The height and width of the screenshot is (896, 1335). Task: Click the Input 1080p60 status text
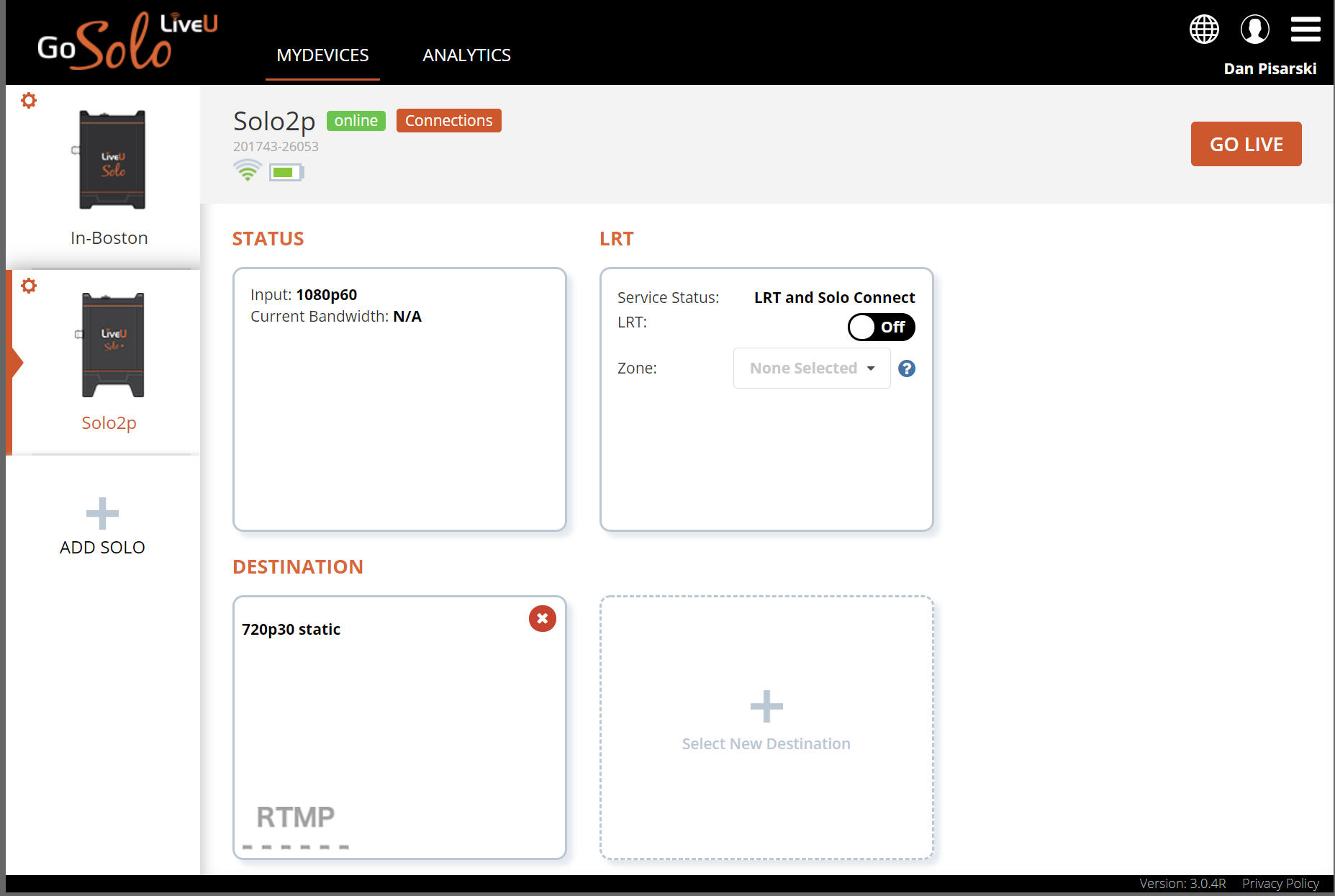click(x=304, y=295)
